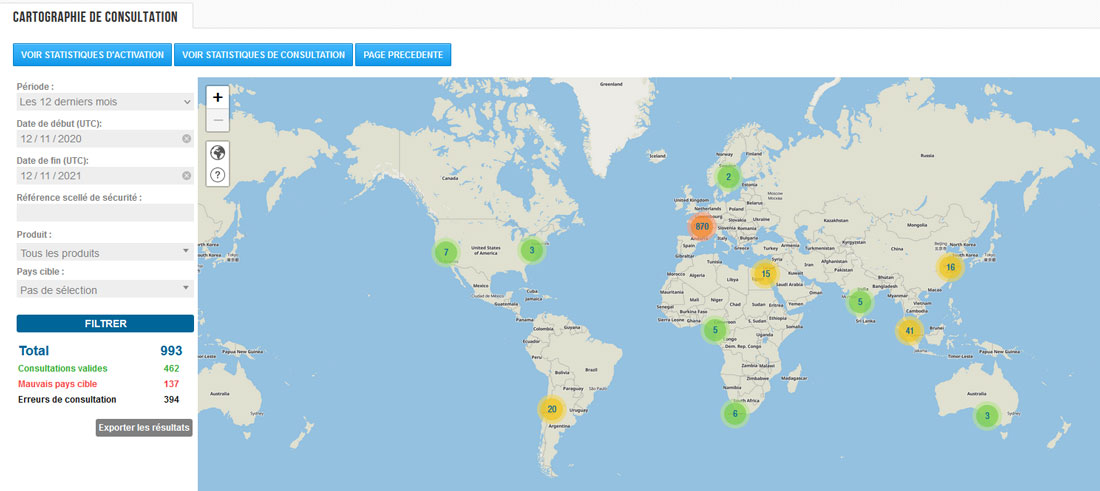Select the 20 cluster over Argentina

pos(551,408)
